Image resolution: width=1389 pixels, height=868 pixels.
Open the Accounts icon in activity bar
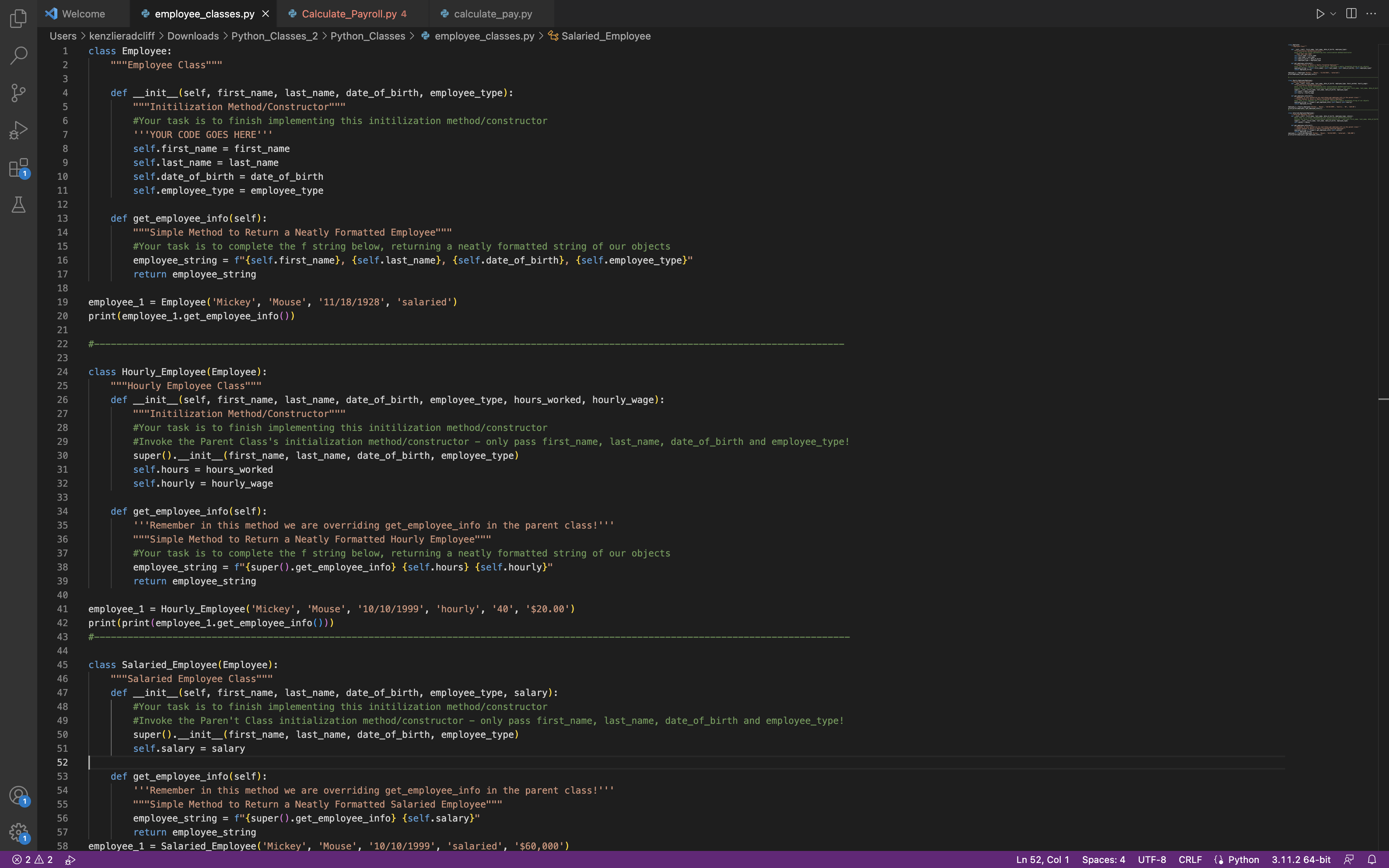click(x=18, y=796)
